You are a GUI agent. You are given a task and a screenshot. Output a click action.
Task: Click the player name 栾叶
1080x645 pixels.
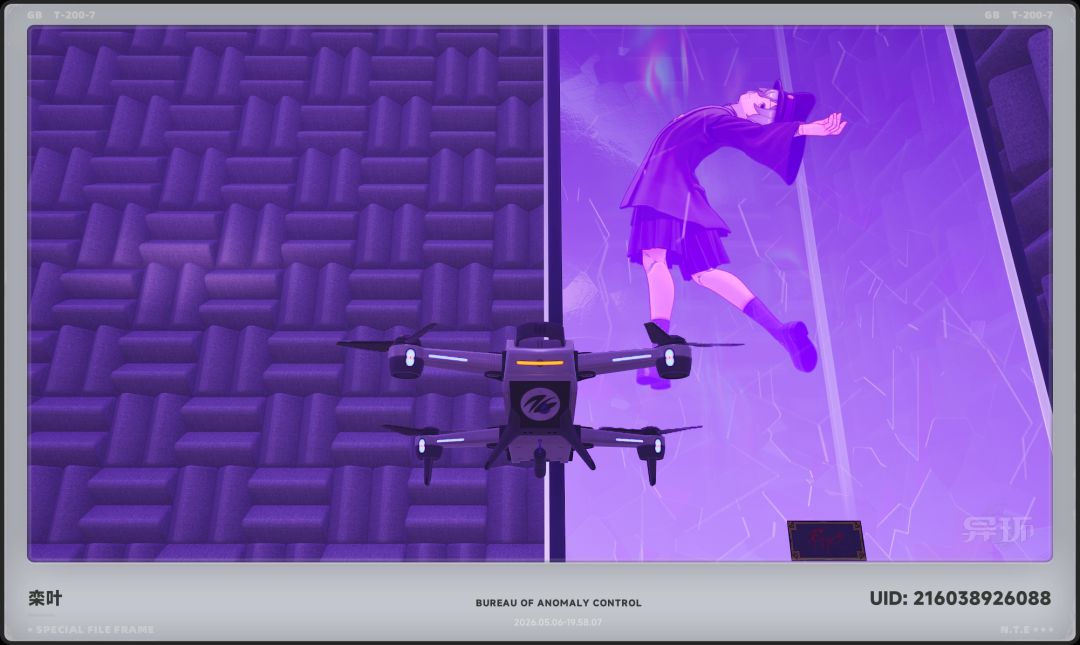click(x=45, y=598)
